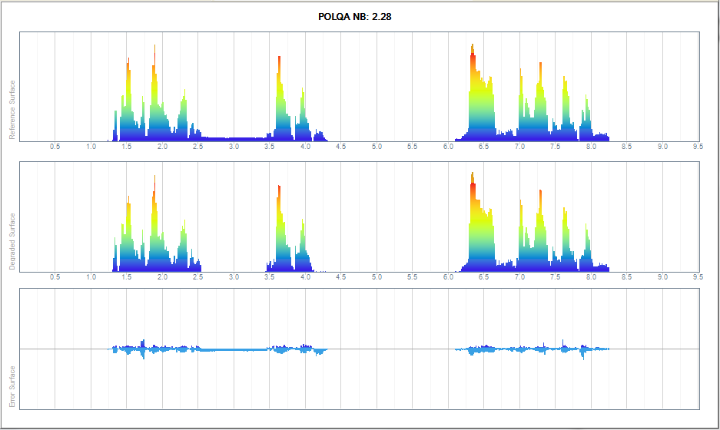Click the low flat Reference segment near 3.0
Image resolution: width=720 pixels, height=430 pixels.
coord(234,138)
